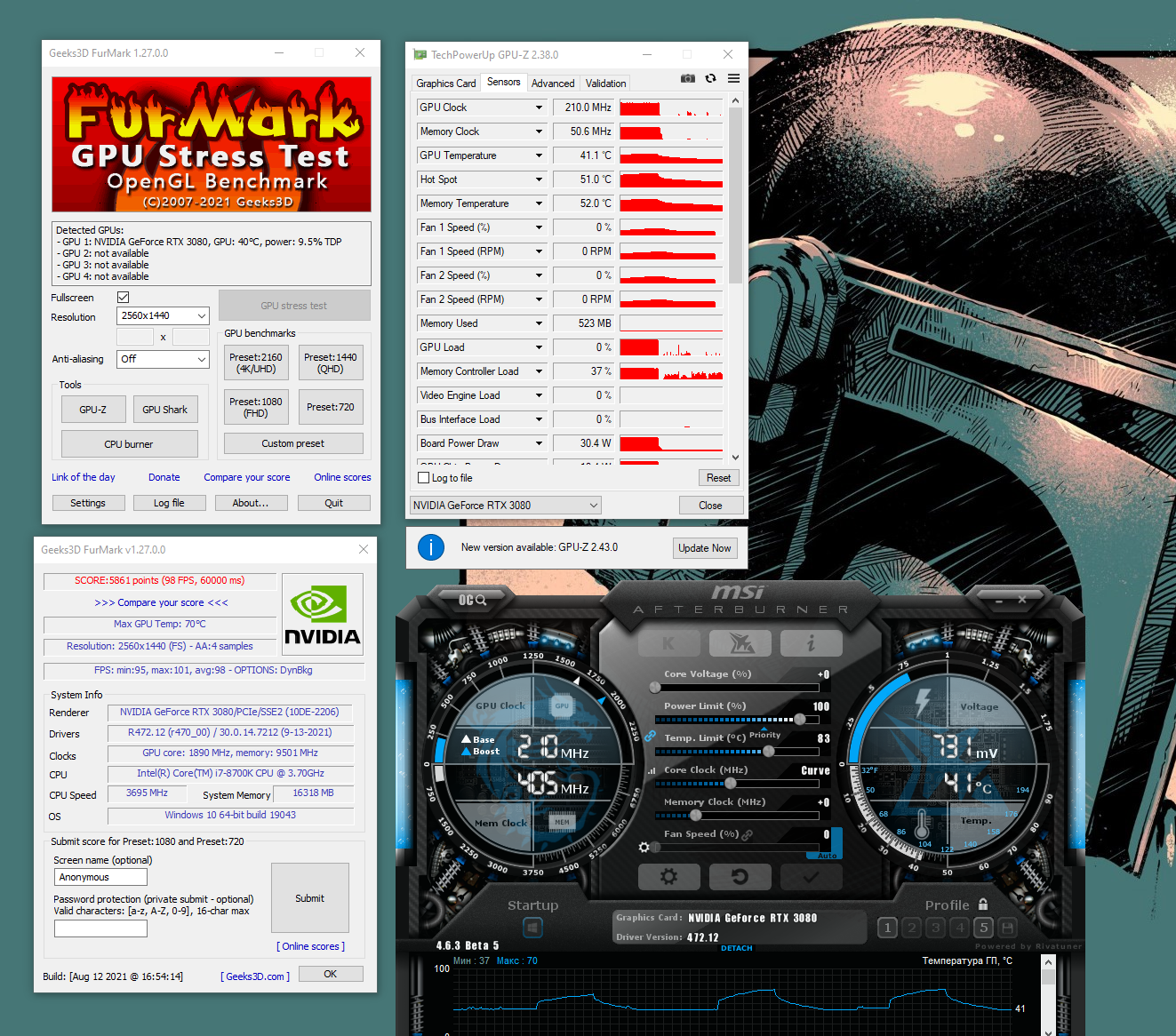Open the Afterburner information (i) button
Viewport: 1176px width, 1036px height.
tap(811, 643)
